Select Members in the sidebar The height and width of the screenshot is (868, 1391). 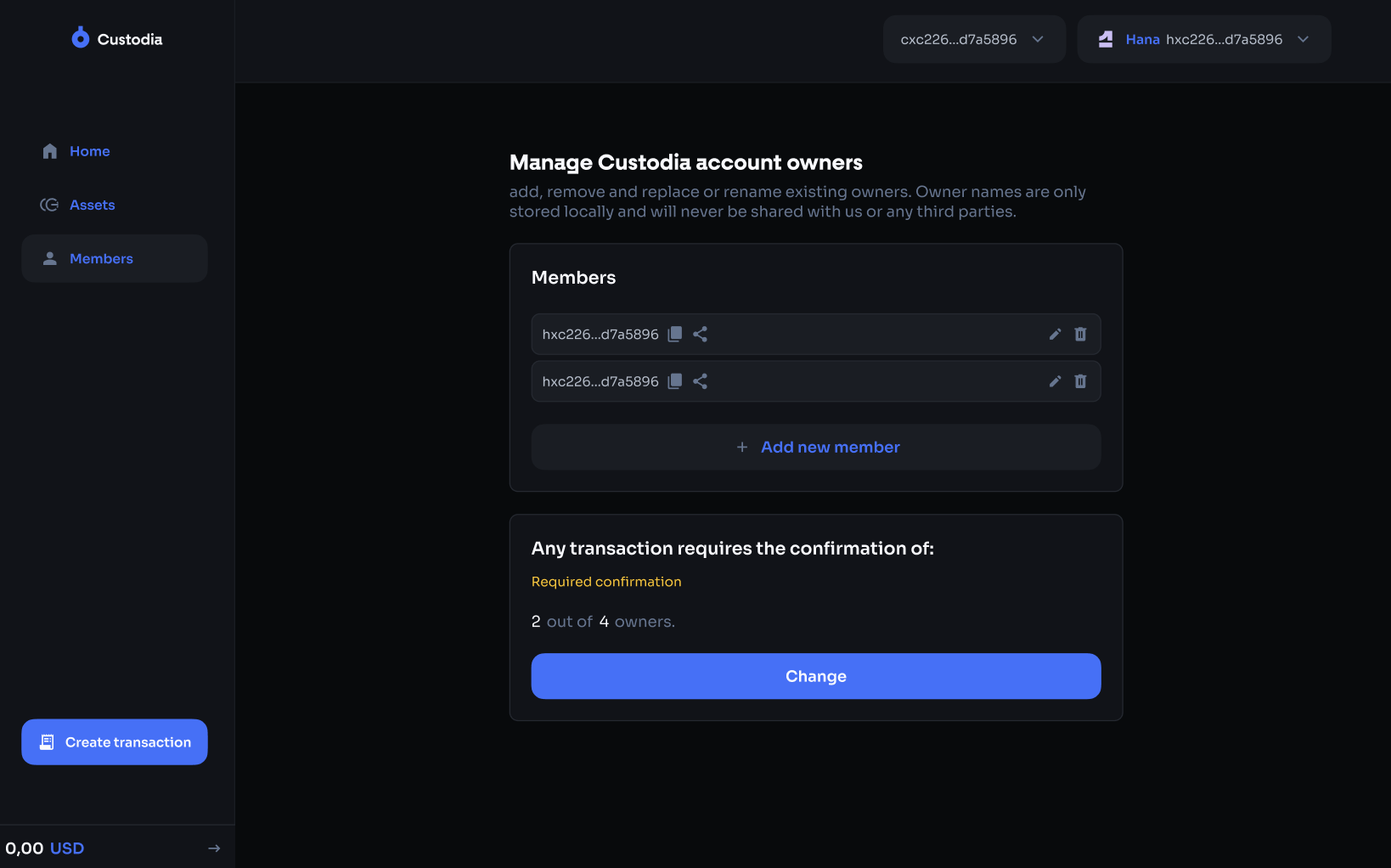[101, 258]
